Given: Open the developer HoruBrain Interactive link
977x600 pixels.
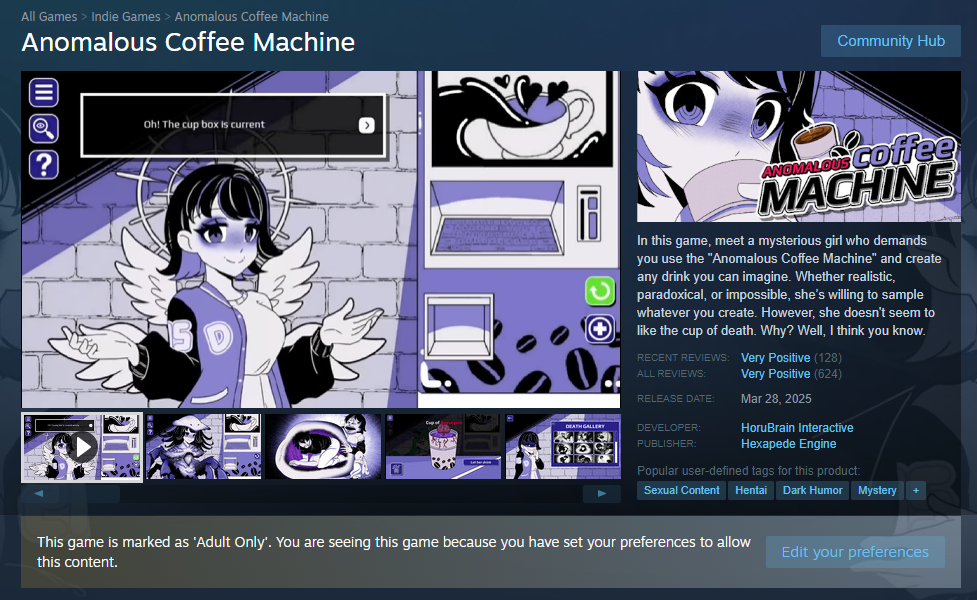Looking at the screenshot, I should tap(797, 427).
